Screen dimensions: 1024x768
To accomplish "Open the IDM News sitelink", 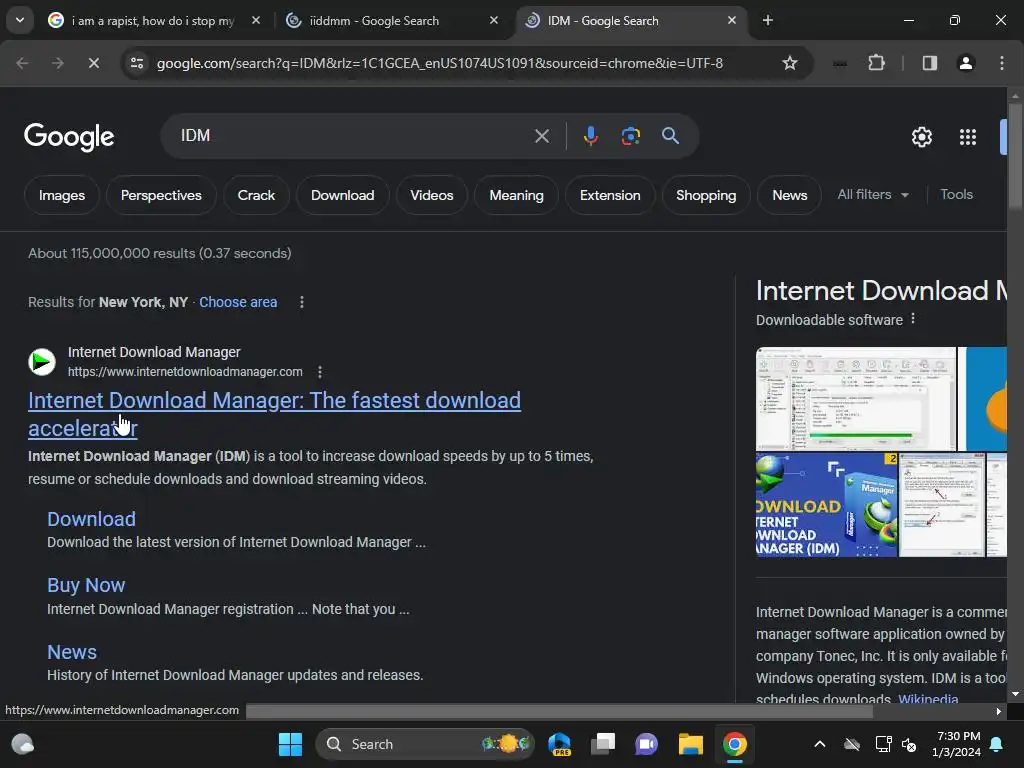I will [72, 652].
